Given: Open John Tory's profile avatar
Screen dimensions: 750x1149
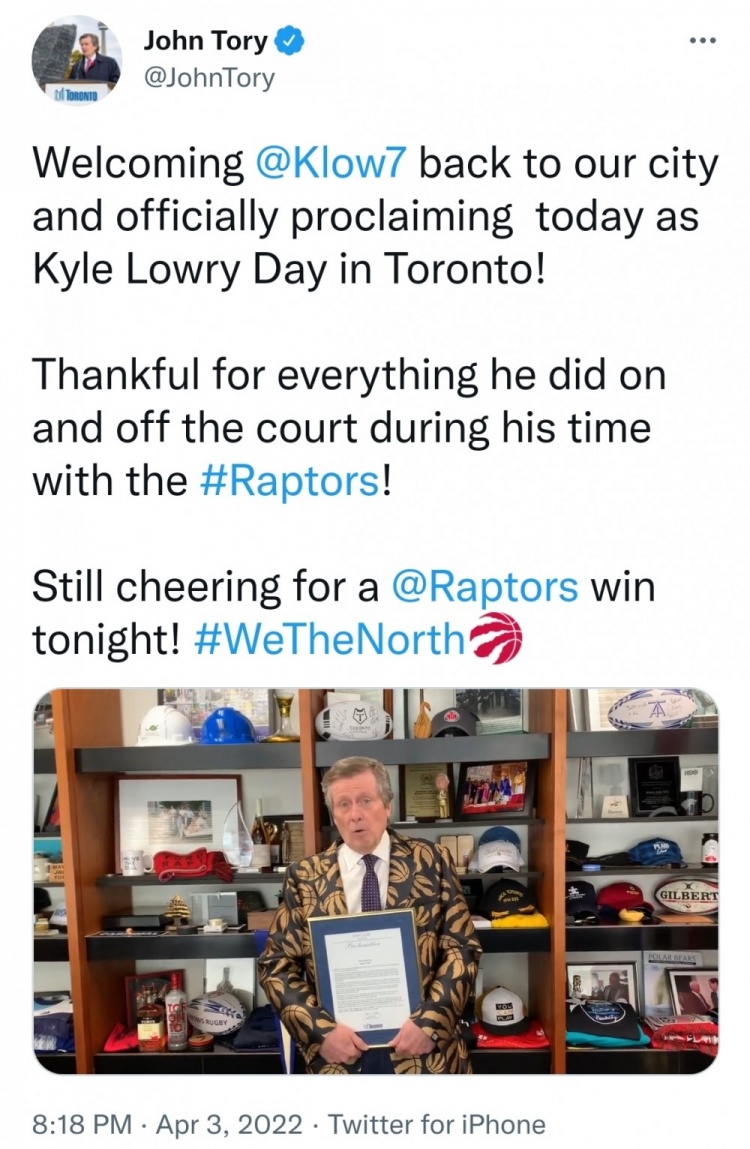Looking at the screenshot, I should tap(76, 61).
